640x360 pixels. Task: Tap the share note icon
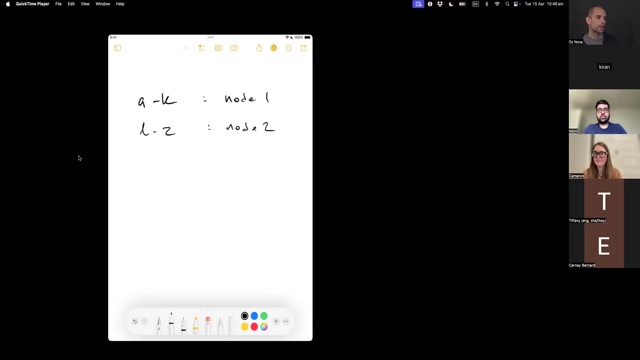259,48
